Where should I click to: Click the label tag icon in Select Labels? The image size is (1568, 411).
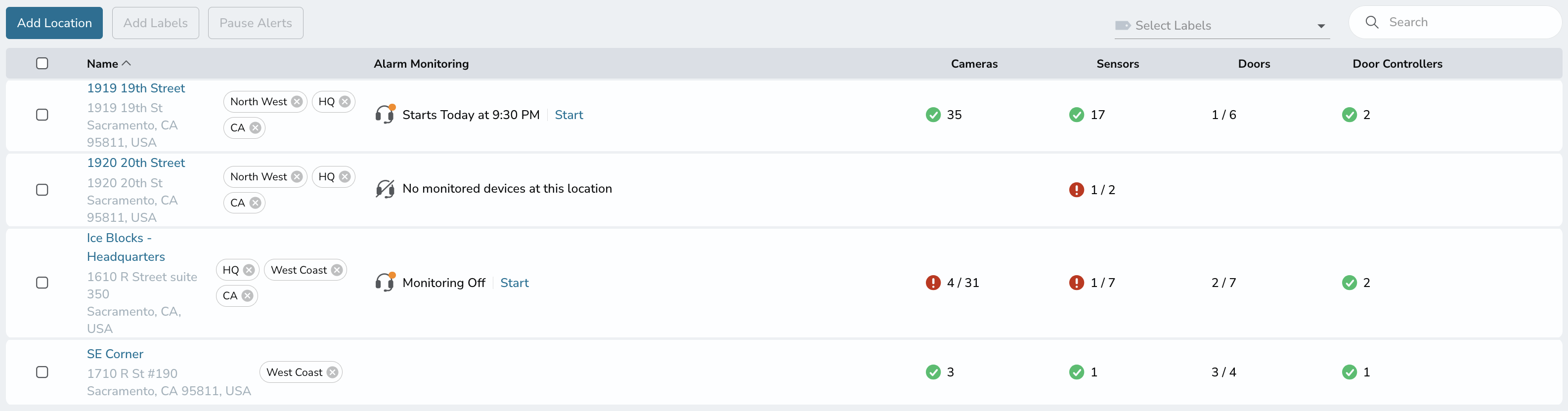[1123, 26]
